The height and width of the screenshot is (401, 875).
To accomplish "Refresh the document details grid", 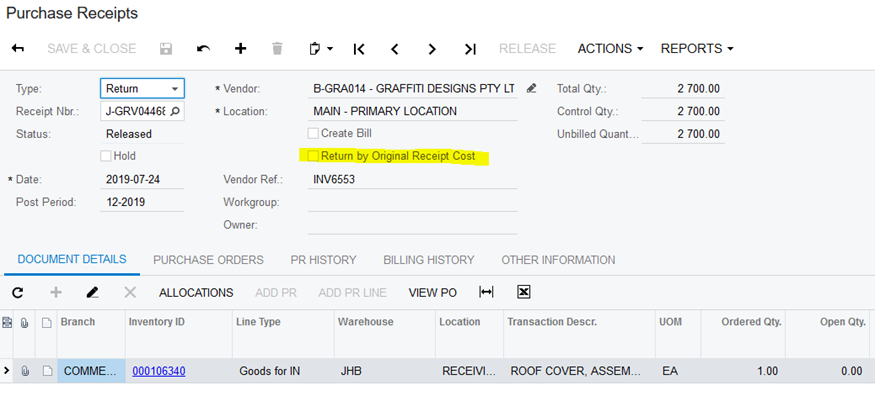I will click(17, 292).
